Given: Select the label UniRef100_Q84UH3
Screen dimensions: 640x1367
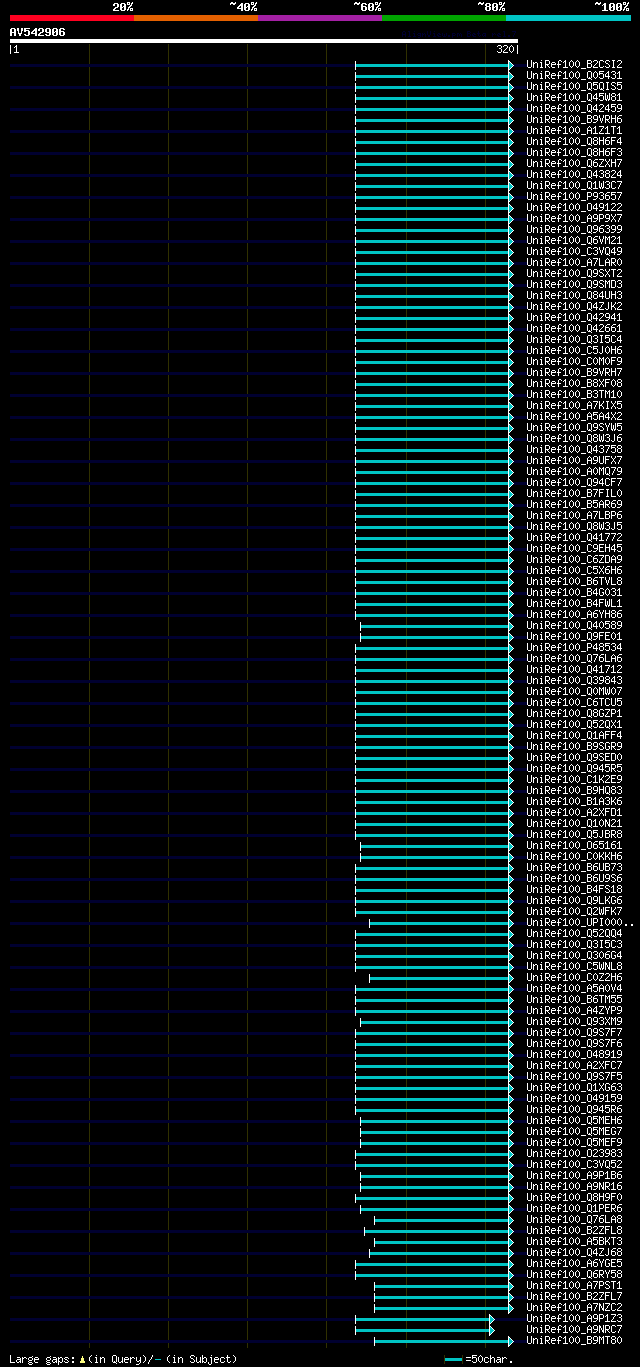Looking at the screenshot, I should [x=574, y=295].
